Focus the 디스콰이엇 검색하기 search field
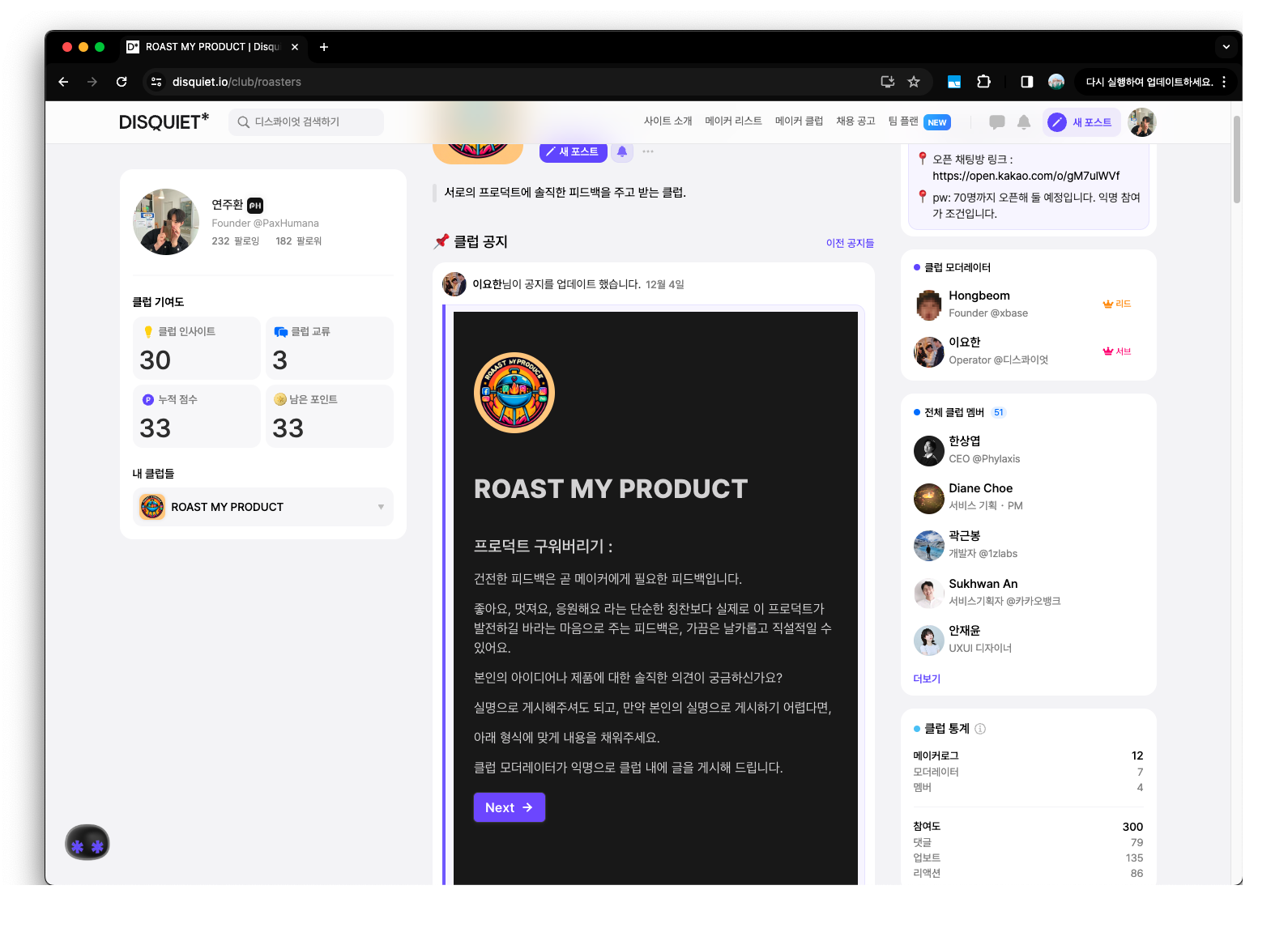The height and width of the screenshot is (945, 1288). pos(306,122)
